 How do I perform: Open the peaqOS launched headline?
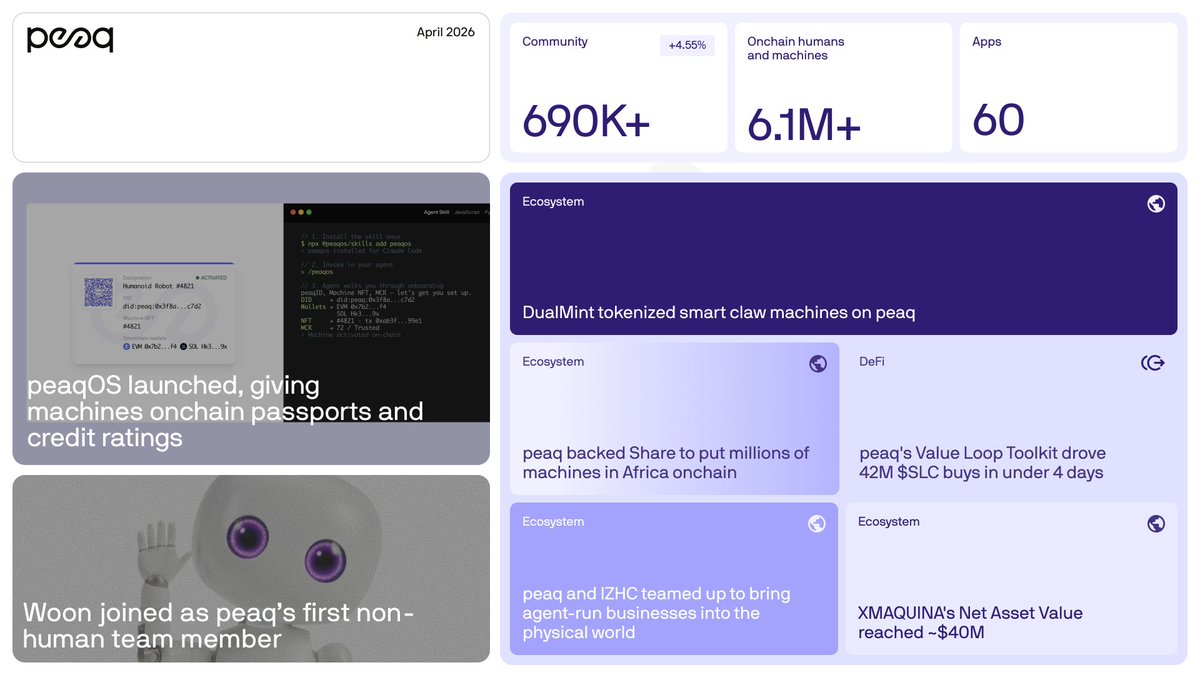(225, 411)
